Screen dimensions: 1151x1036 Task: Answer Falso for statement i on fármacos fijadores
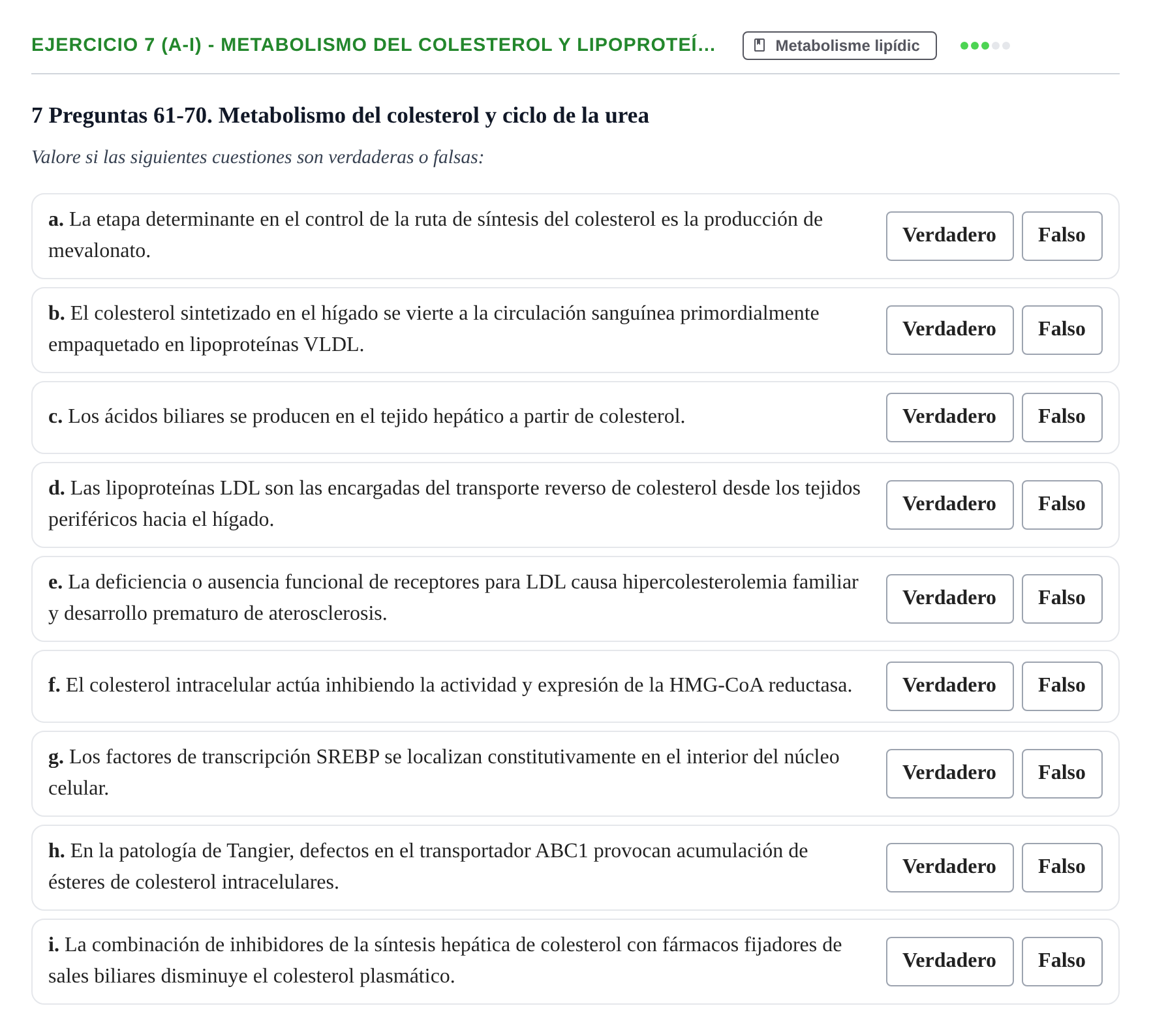[1062, 961]
